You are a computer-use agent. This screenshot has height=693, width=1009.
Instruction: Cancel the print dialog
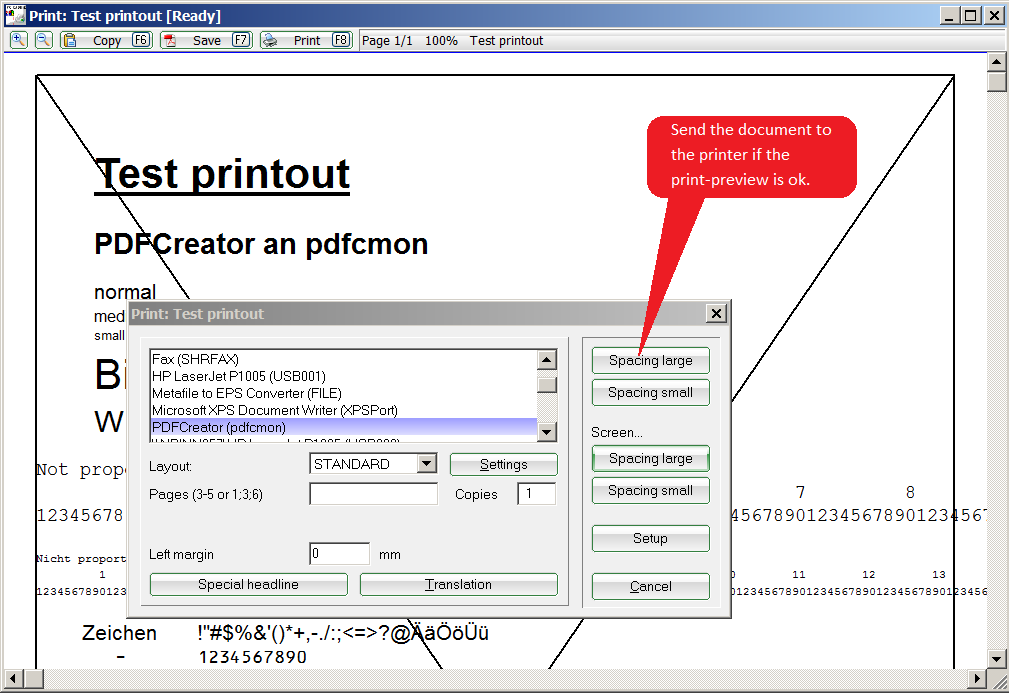(x=650, y=587)
